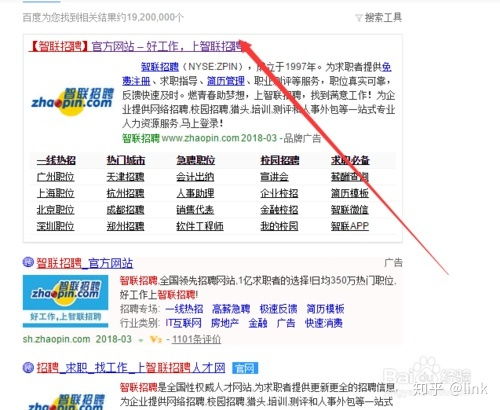Image resolution: width=500 pixels, height=410 pixels.
Task: Open 校园招聘 column header link
Action: (x=280, y=160)
